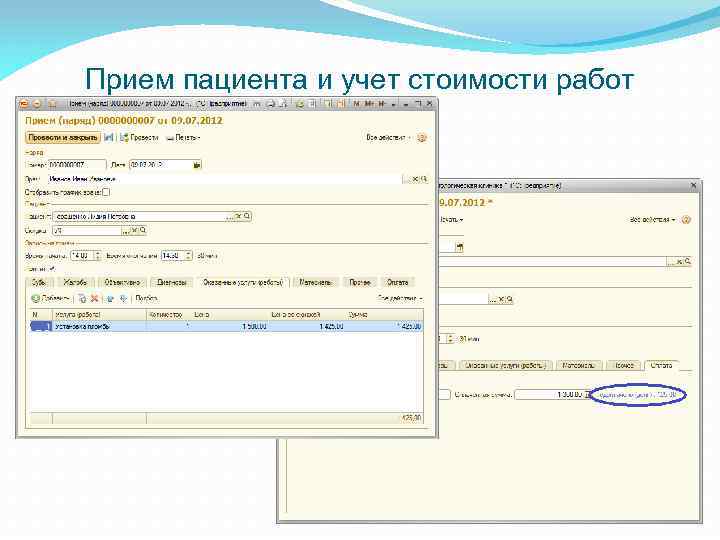Click Время окончания spinner arrows in front window
The height and width of the screenshot is (540, 720).
tap(188, 256)
